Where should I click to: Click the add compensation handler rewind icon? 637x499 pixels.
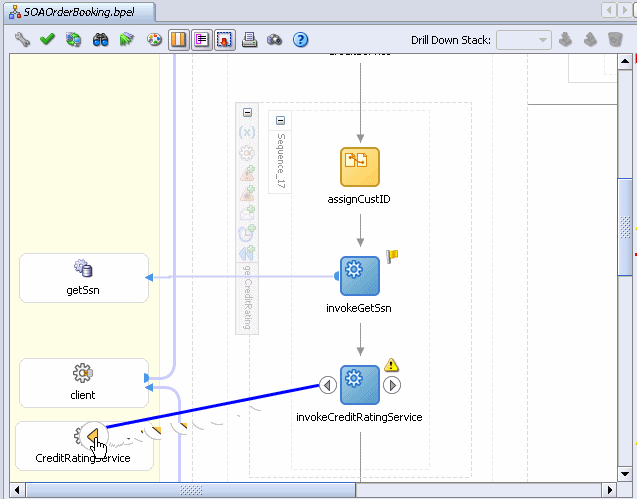[x=247, y=254]
